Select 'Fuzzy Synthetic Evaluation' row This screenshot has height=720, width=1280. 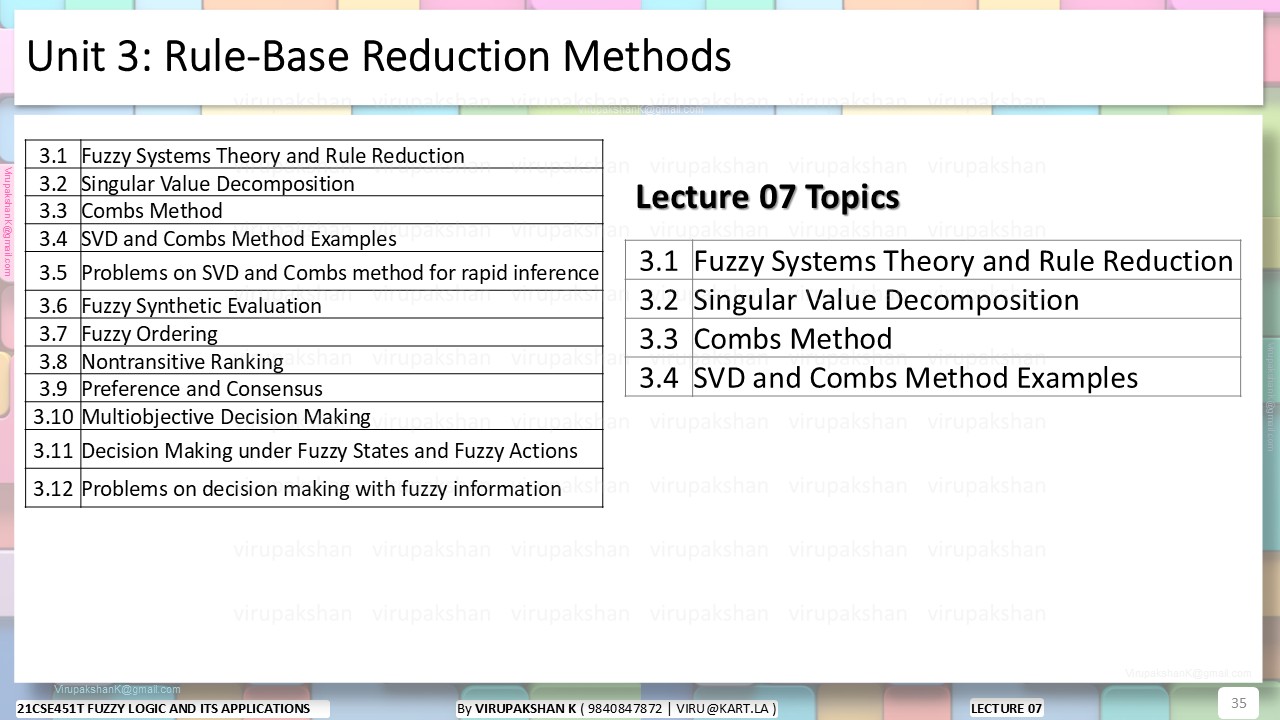314,305
